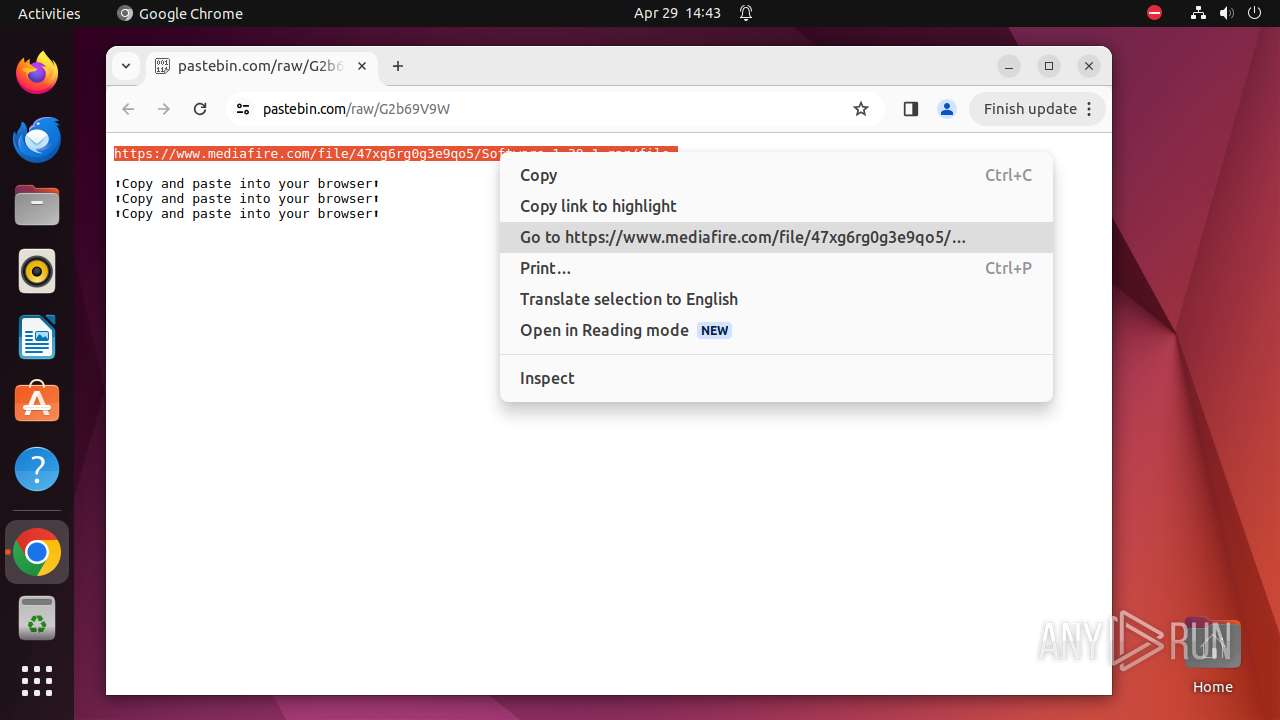
Task: Click the Chrome forward arrow
Action: coord(164,109)
